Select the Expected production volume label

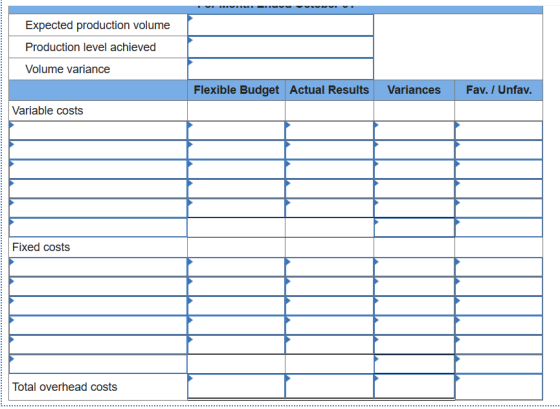[x=98, y=25]
